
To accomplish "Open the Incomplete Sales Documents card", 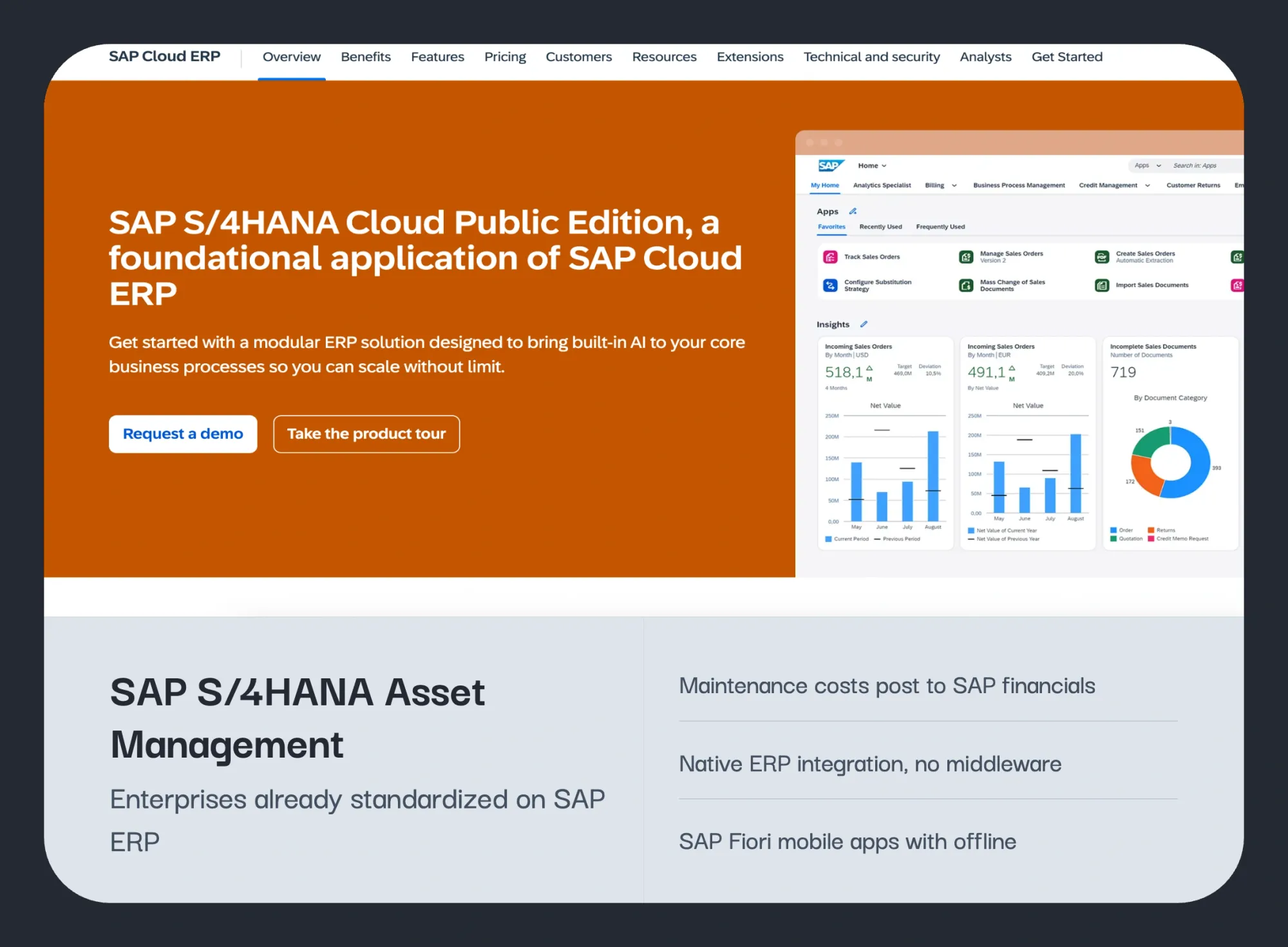I will coord(1170,443).
